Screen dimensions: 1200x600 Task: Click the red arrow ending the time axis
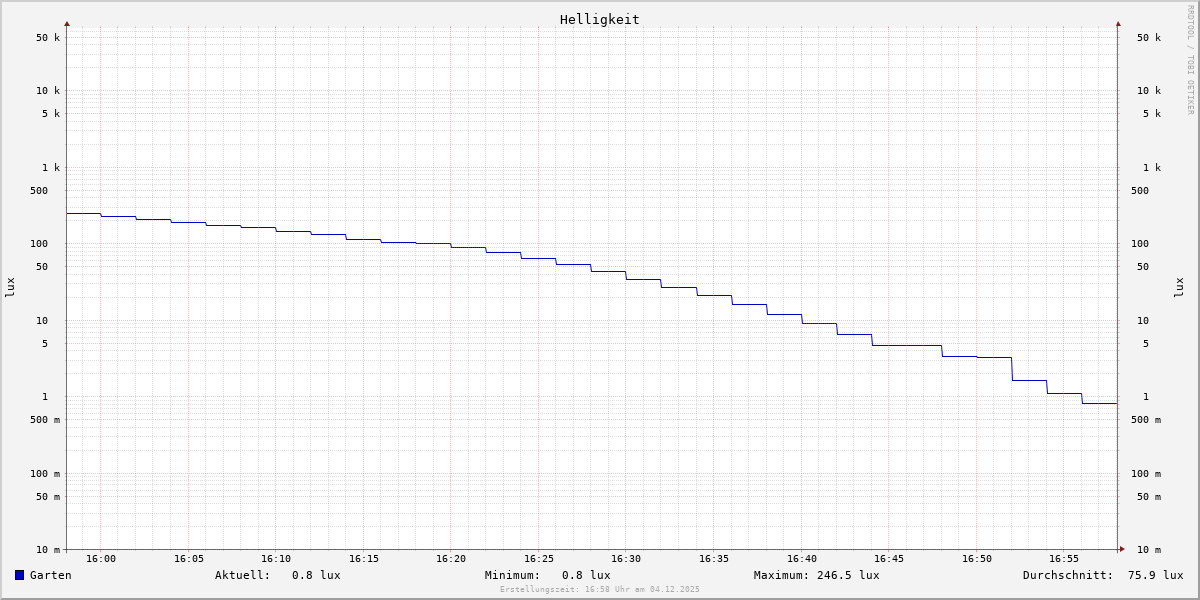[x=1122, y=549]
